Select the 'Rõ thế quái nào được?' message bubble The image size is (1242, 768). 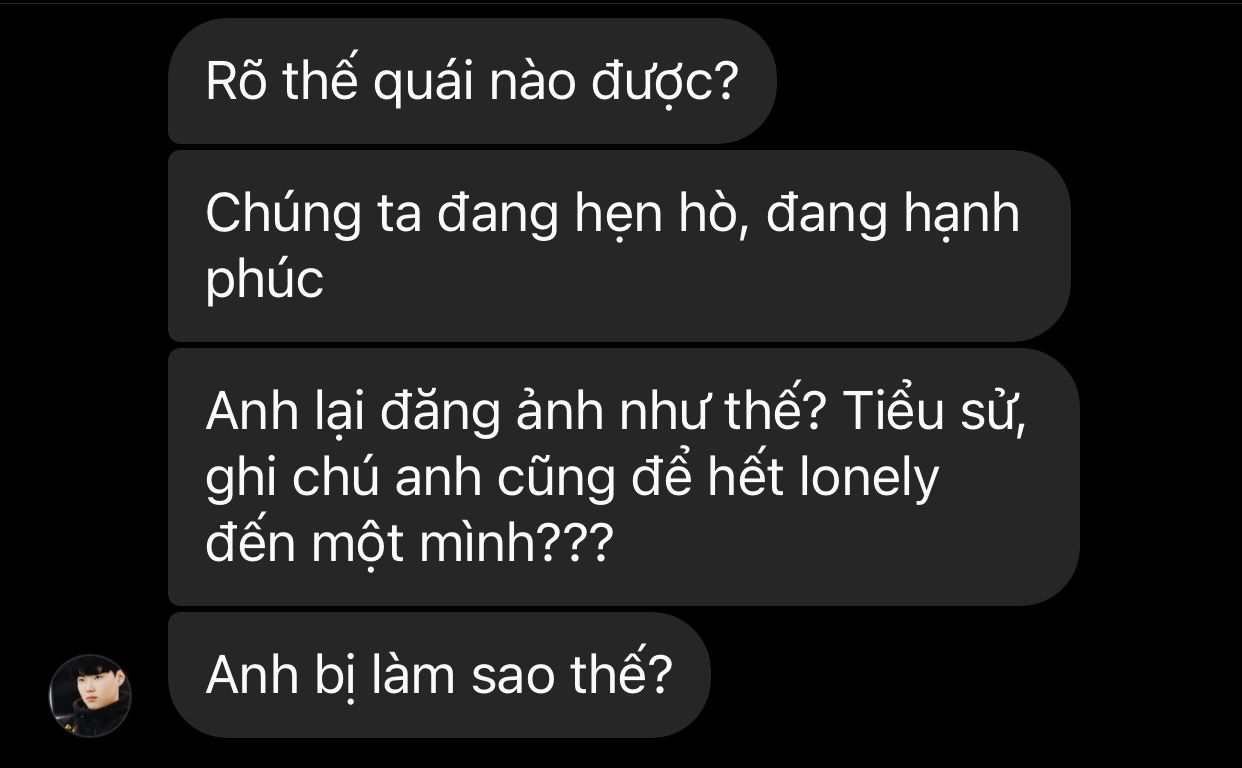[472, 81]
